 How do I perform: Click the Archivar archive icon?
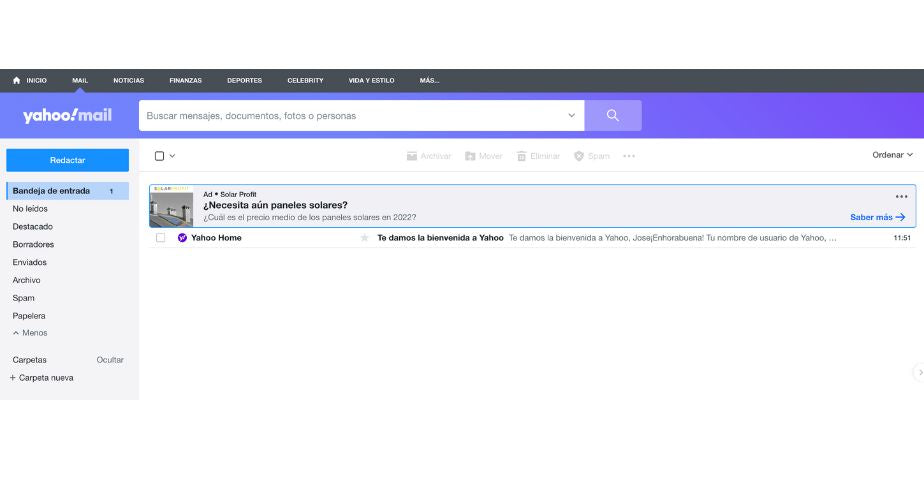click(x=412, y=156)
